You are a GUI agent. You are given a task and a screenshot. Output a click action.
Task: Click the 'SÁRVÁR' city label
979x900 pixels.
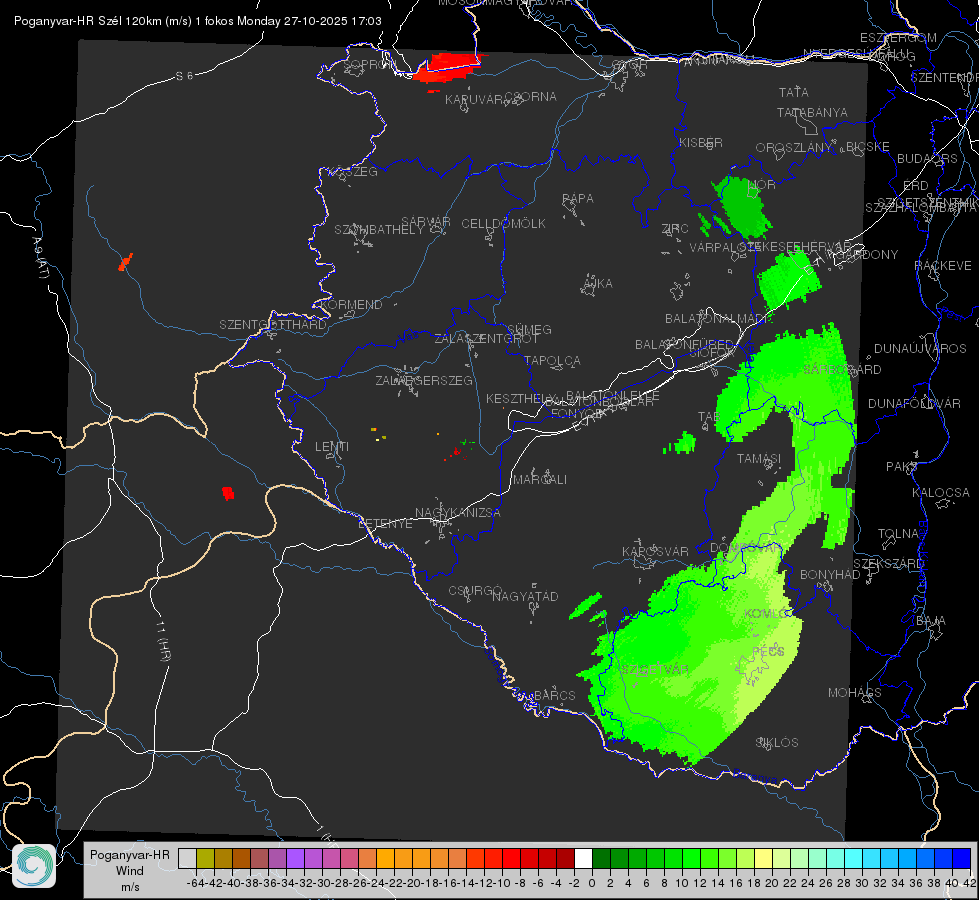tap(426, 222)
